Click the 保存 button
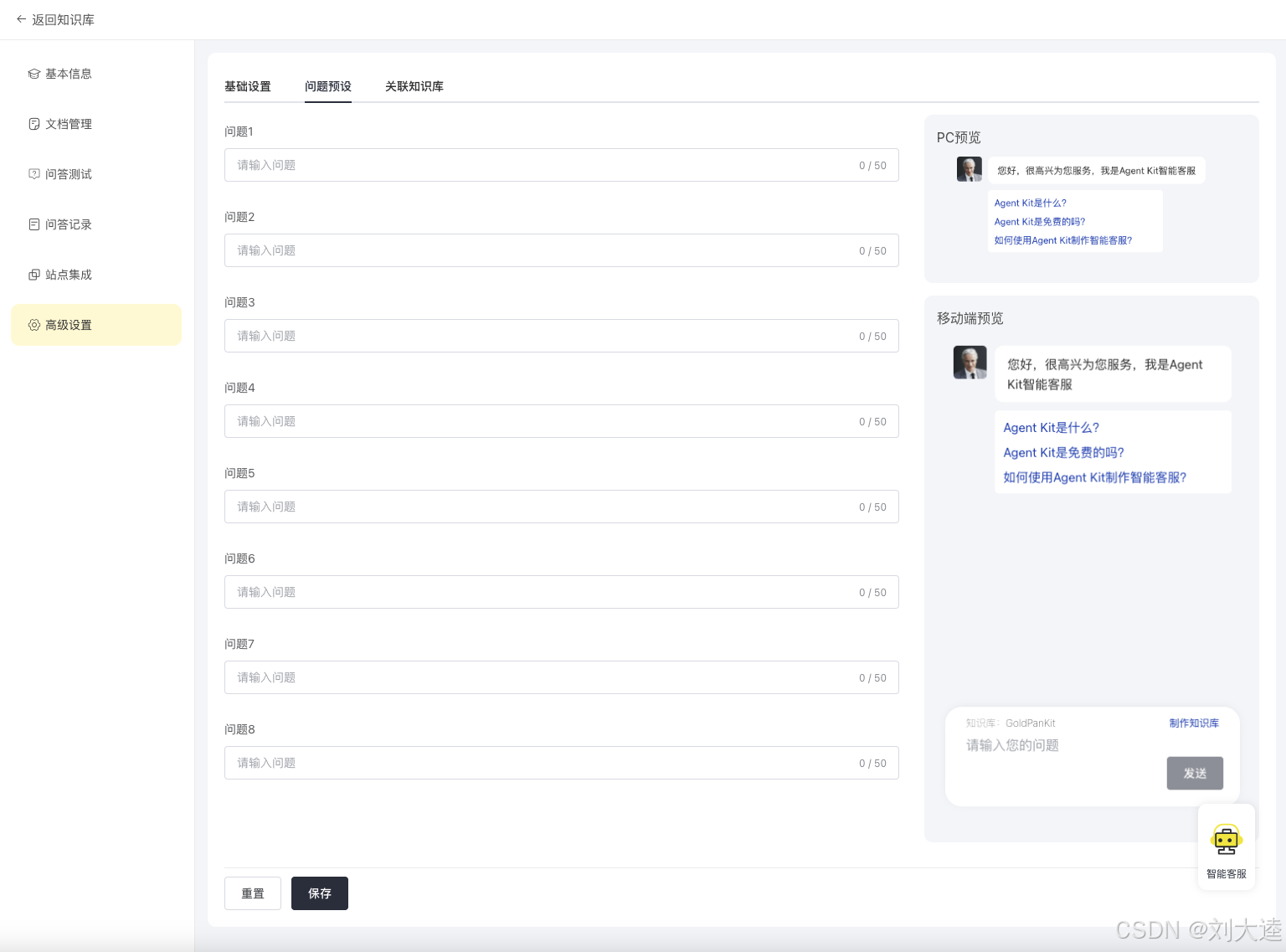This screenshot has width=1286, height=952. coord(320,893)
